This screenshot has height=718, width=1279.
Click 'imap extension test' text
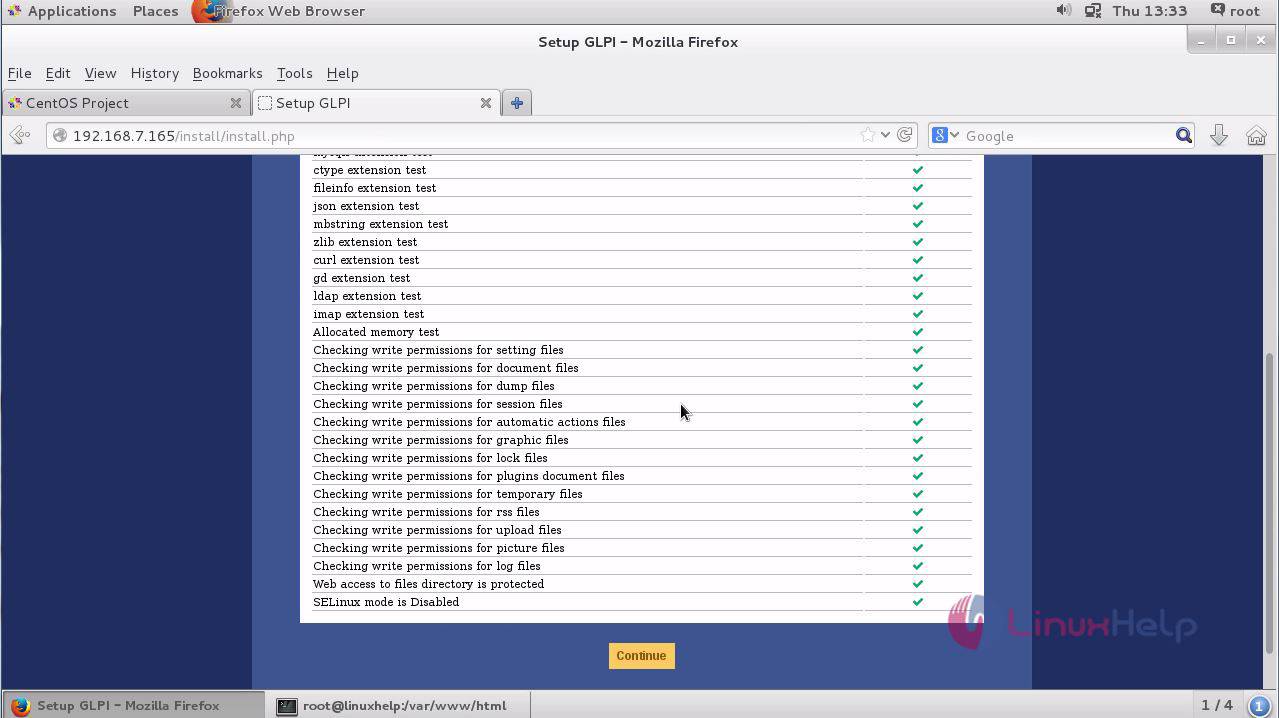tap(368, 314)
